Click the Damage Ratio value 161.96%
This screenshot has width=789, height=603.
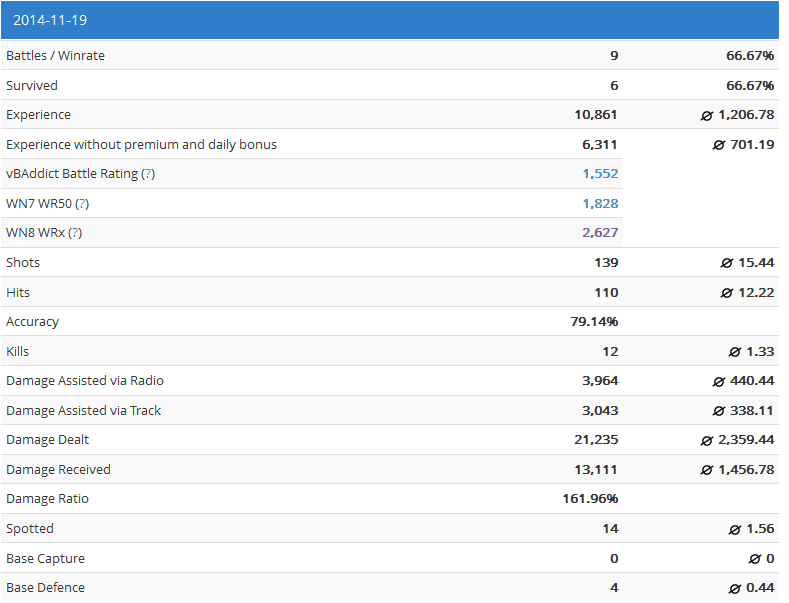(590, 499)
